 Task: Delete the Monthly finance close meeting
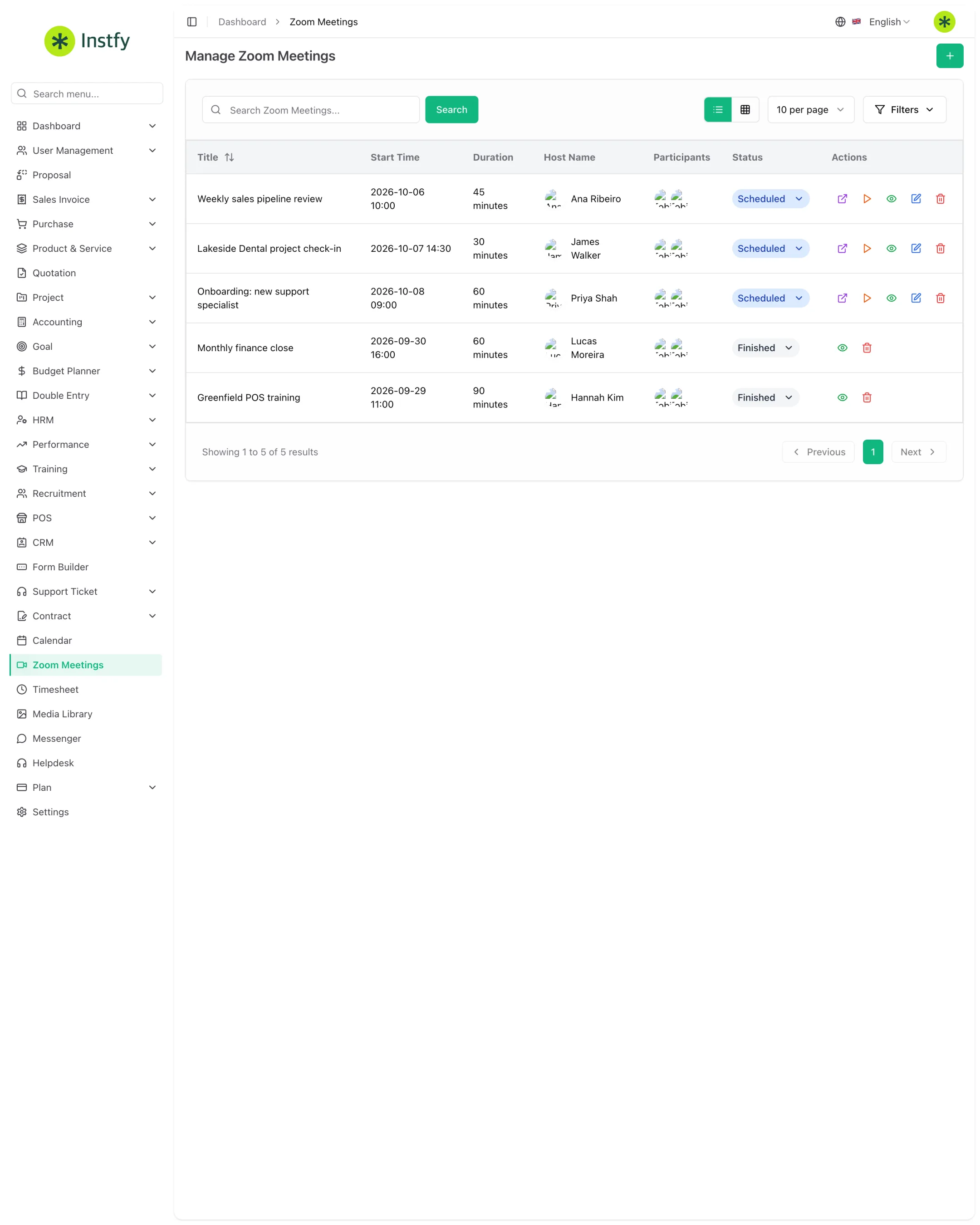coord(867,348)
